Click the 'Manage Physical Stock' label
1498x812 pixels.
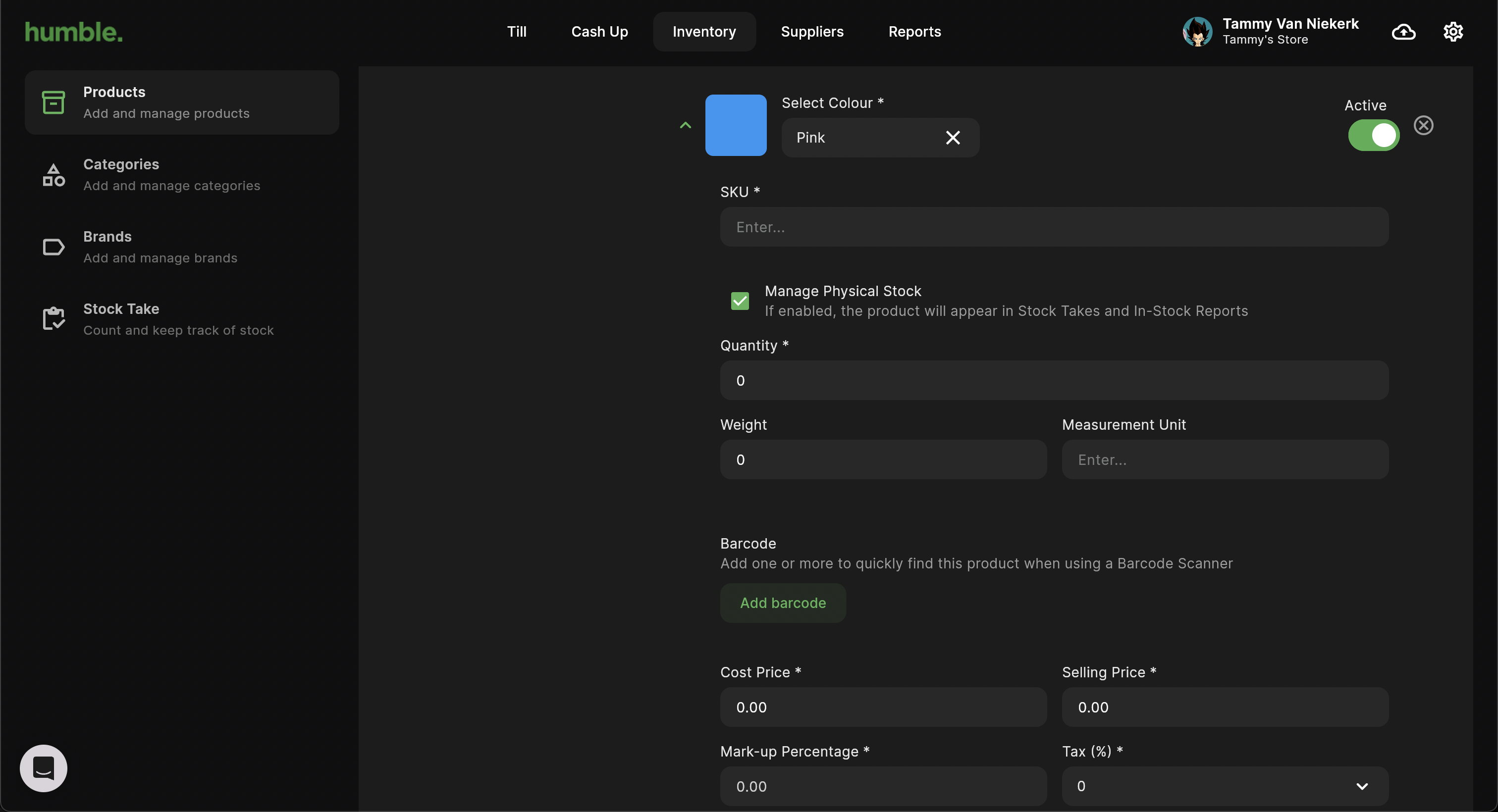tap(843, 291)
